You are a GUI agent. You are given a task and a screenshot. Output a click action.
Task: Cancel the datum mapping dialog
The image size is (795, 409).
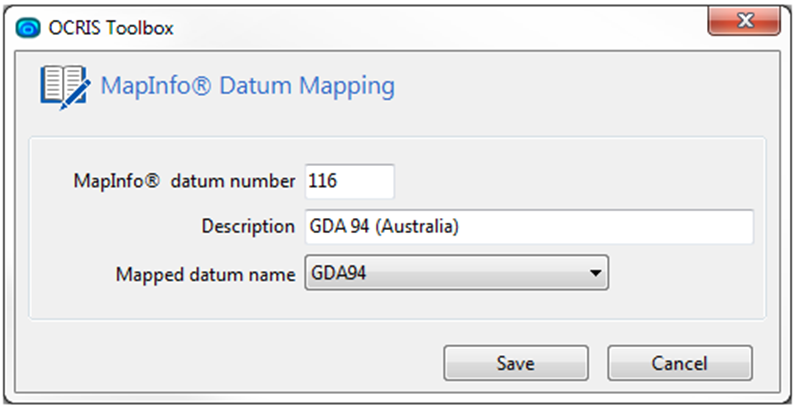pyautogui.click(x=679, y=363)
